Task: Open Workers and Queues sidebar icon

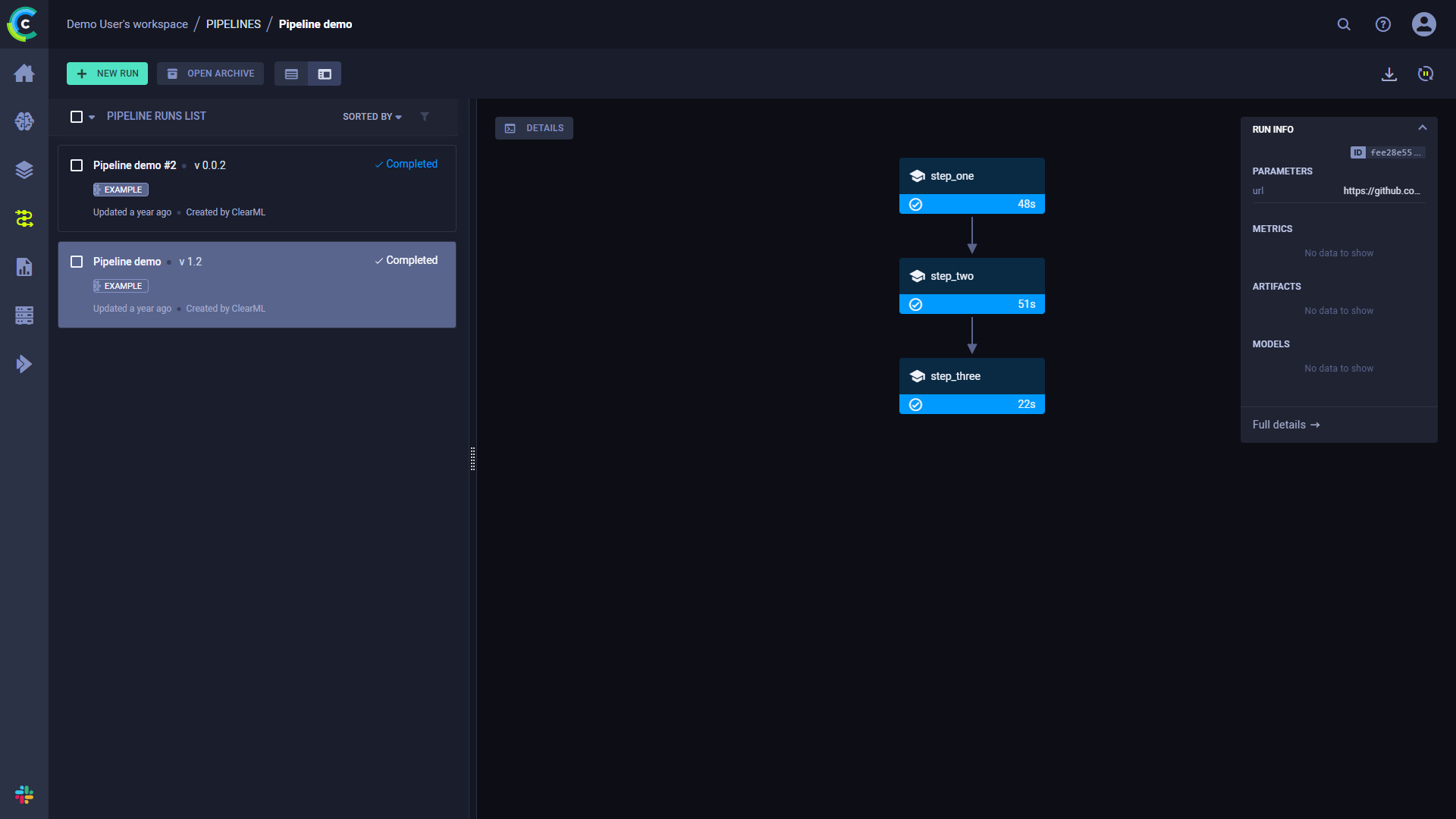Action: coord(24,315)
